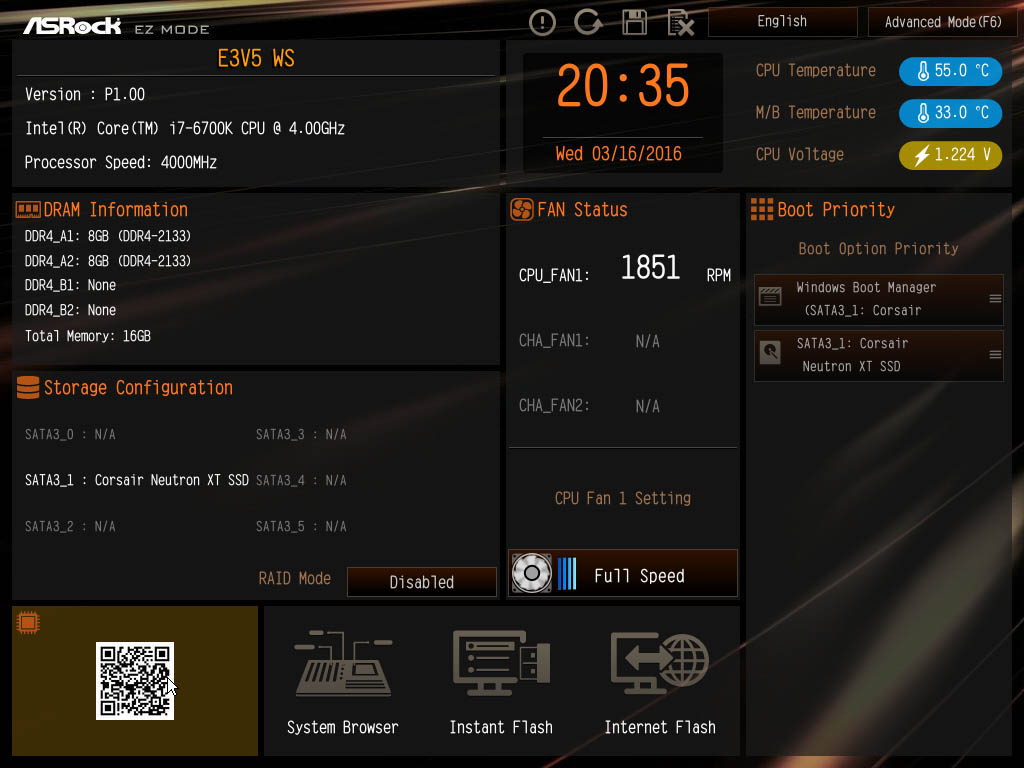Click SATA3_2 : N/A entry
This screenshot has height=768, width=1024.
coord(70,526)
